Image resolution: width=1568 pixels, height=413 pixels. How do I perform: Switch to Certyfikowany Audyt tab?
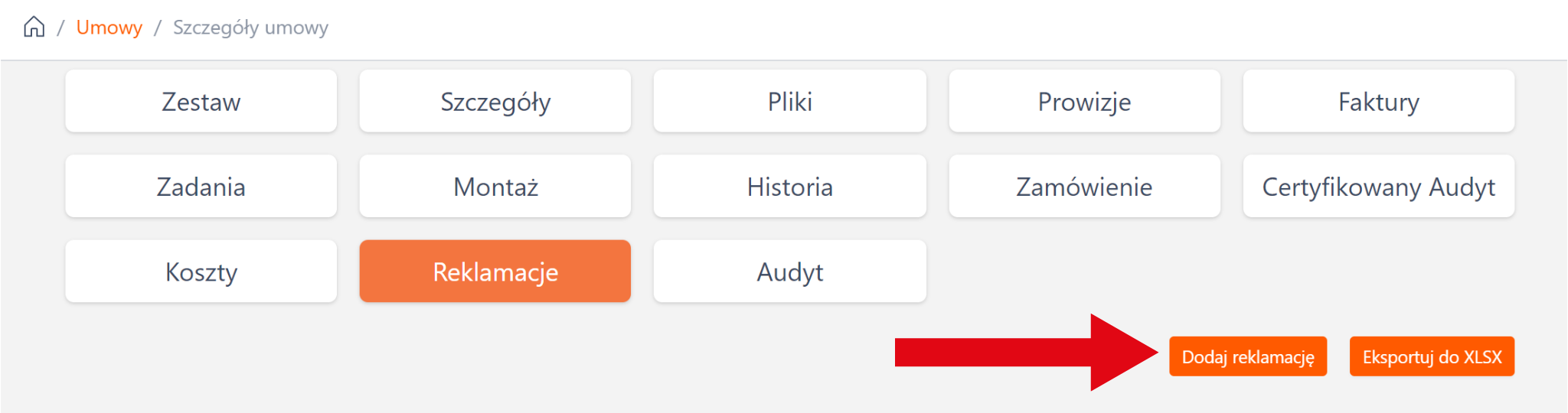coord(1378,187)
